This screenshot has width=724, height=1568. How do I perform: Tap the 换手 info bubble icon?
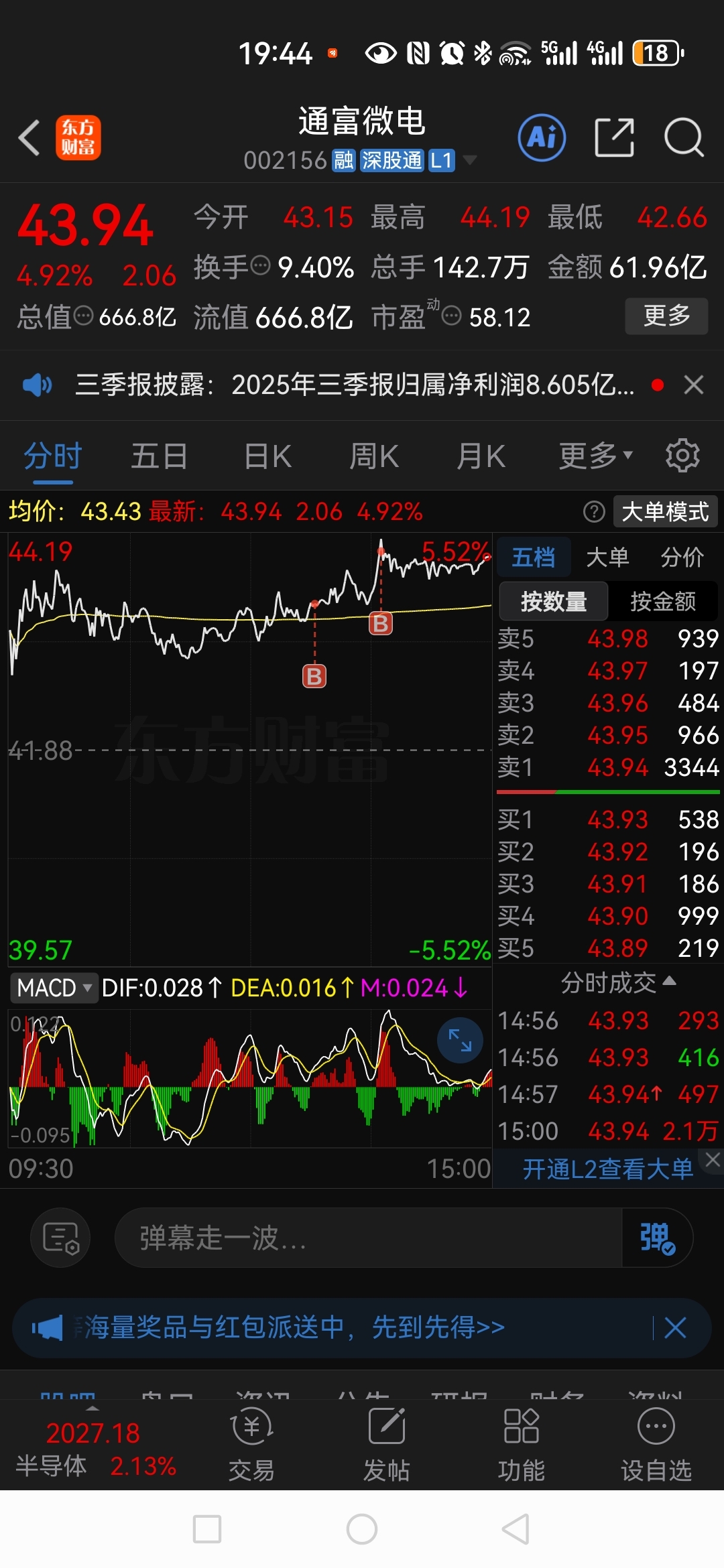(x=260, y=265)
